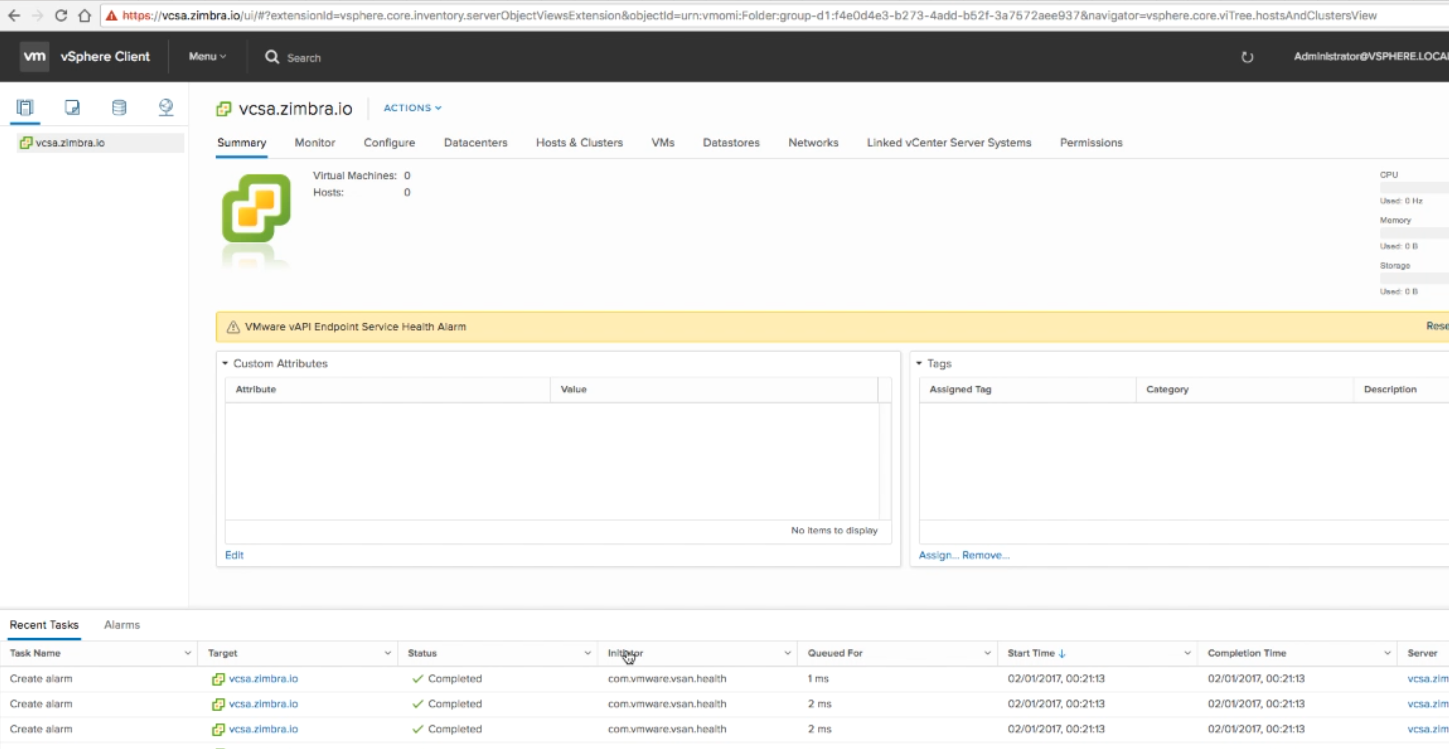
Task: Click the VMware vAPI Endpoint Service Health Alarm text
Action: [x=355, y=327]
